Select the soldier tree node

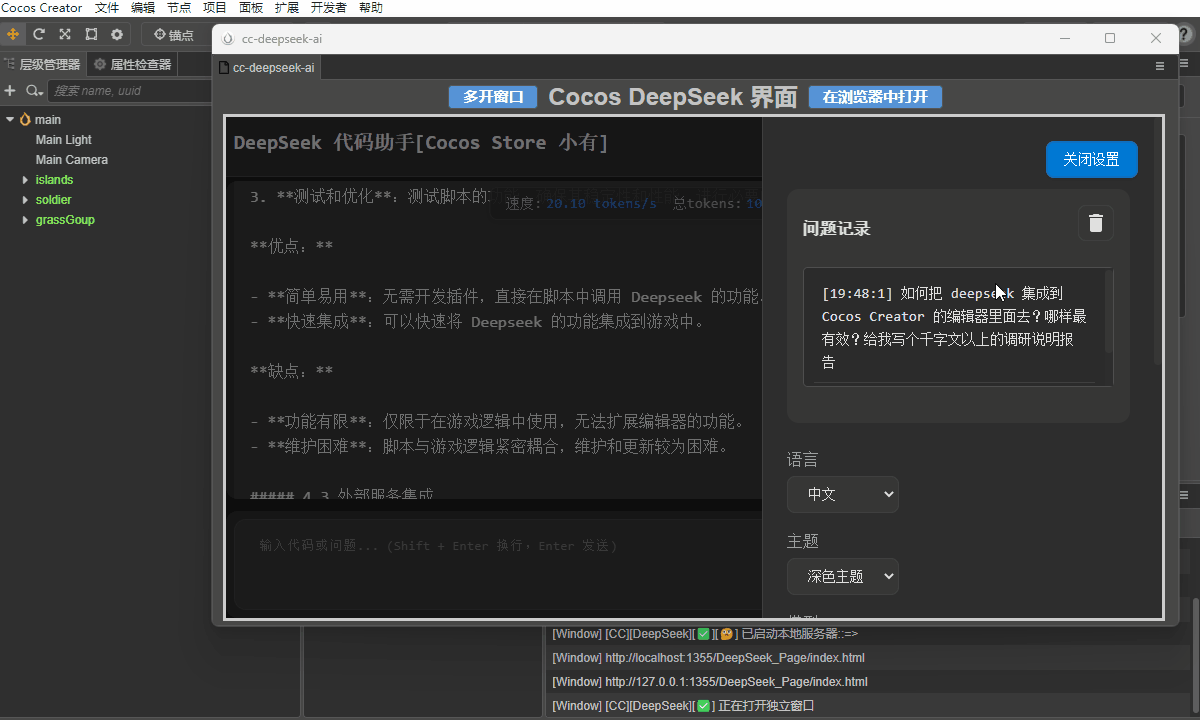click(53, 200)
